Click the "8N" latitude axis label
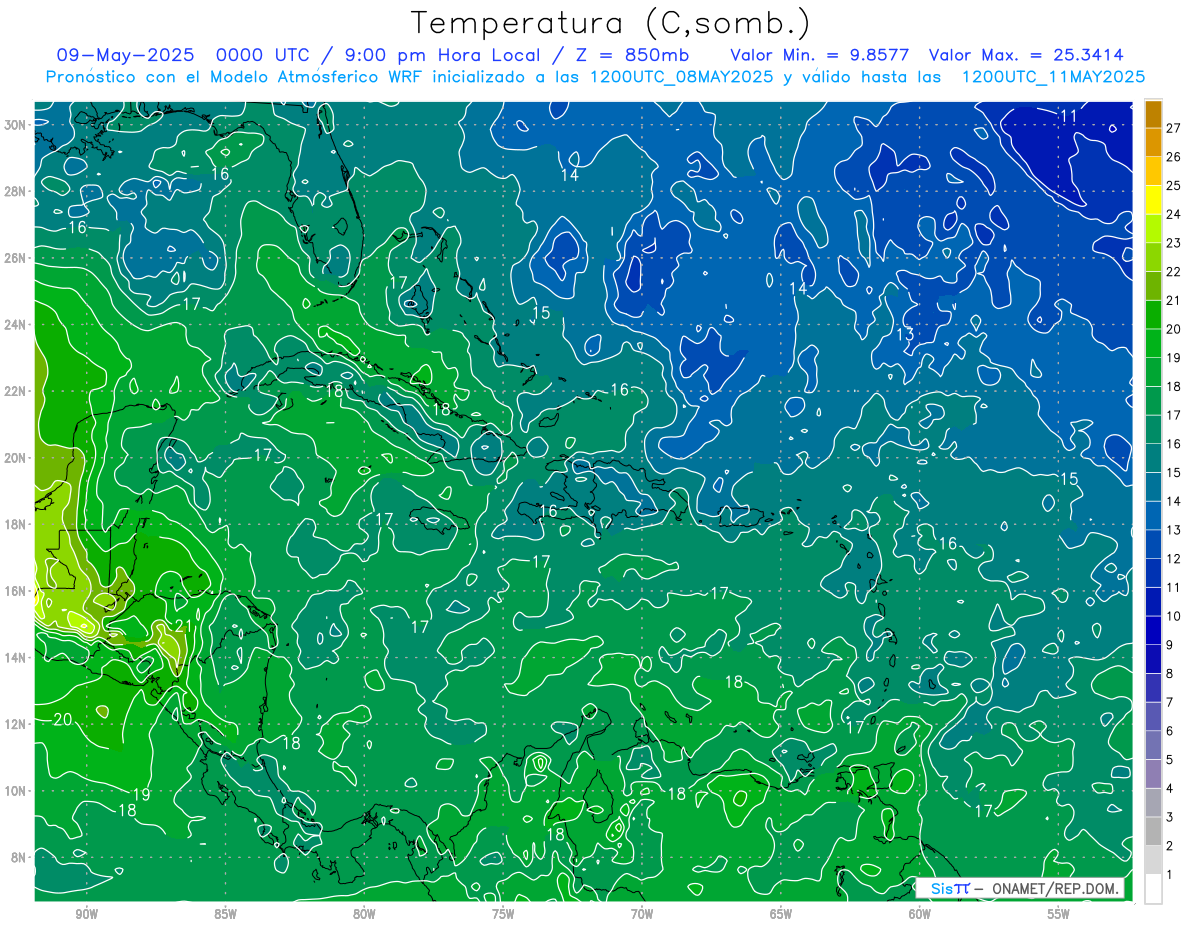Image resolution: width=1200 pixels, height=927 pixels. (18, 857)
